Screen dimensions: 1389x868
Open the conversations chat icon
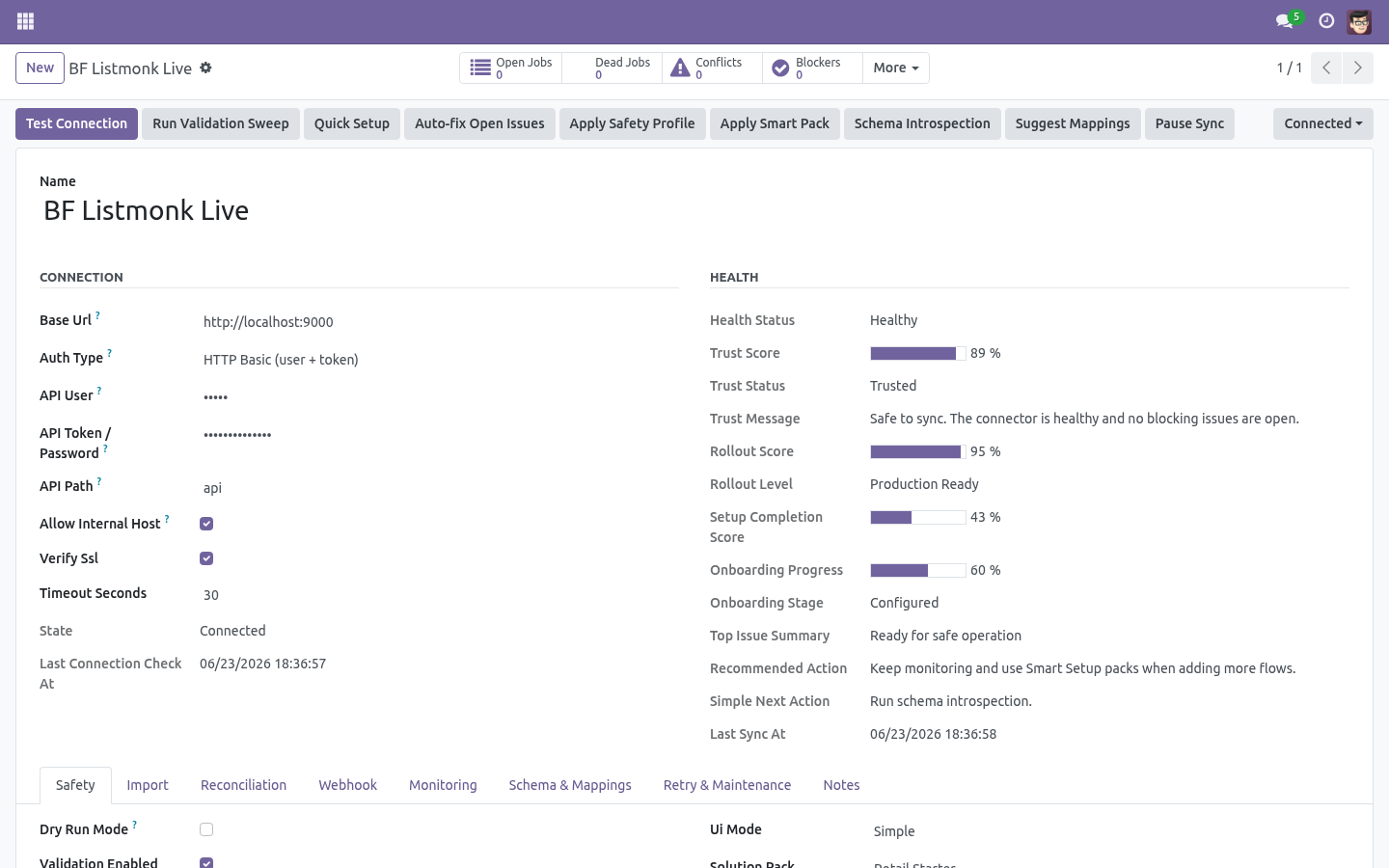[1284, 21]
